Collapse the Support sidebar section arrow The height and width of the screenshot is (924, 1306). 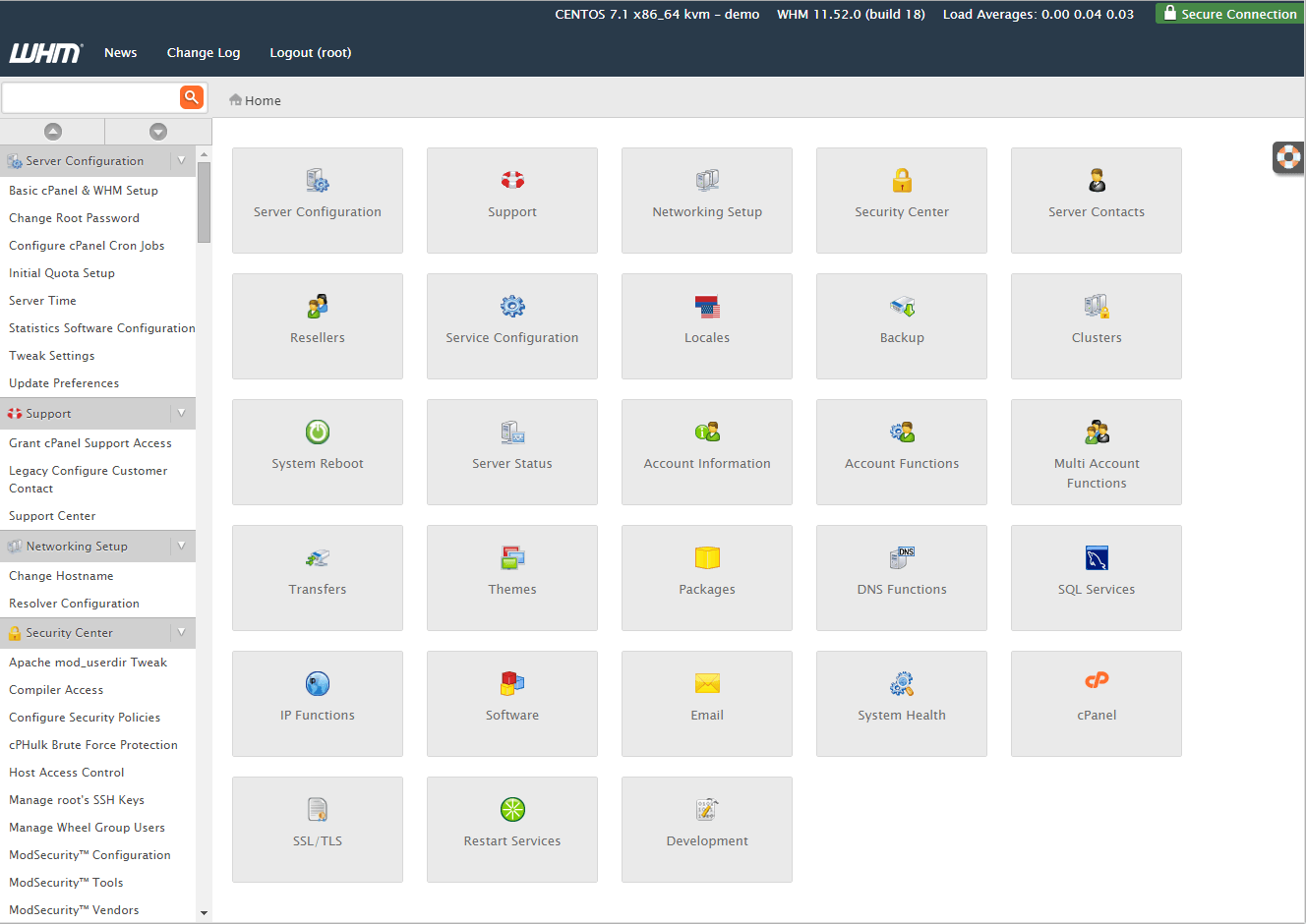click(182, 413)
